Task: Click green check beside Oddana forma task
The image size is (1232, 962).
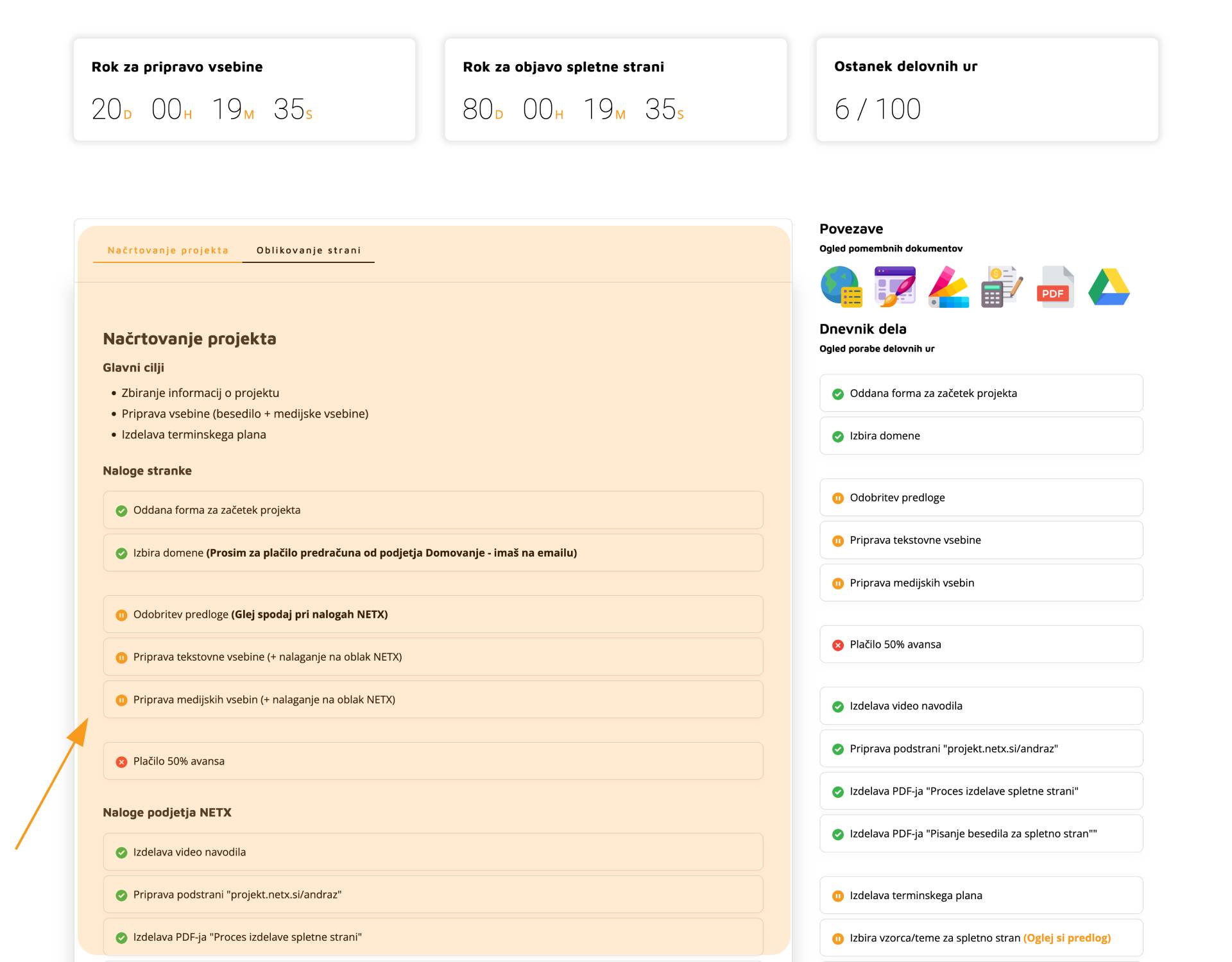Action: point(121,511)
